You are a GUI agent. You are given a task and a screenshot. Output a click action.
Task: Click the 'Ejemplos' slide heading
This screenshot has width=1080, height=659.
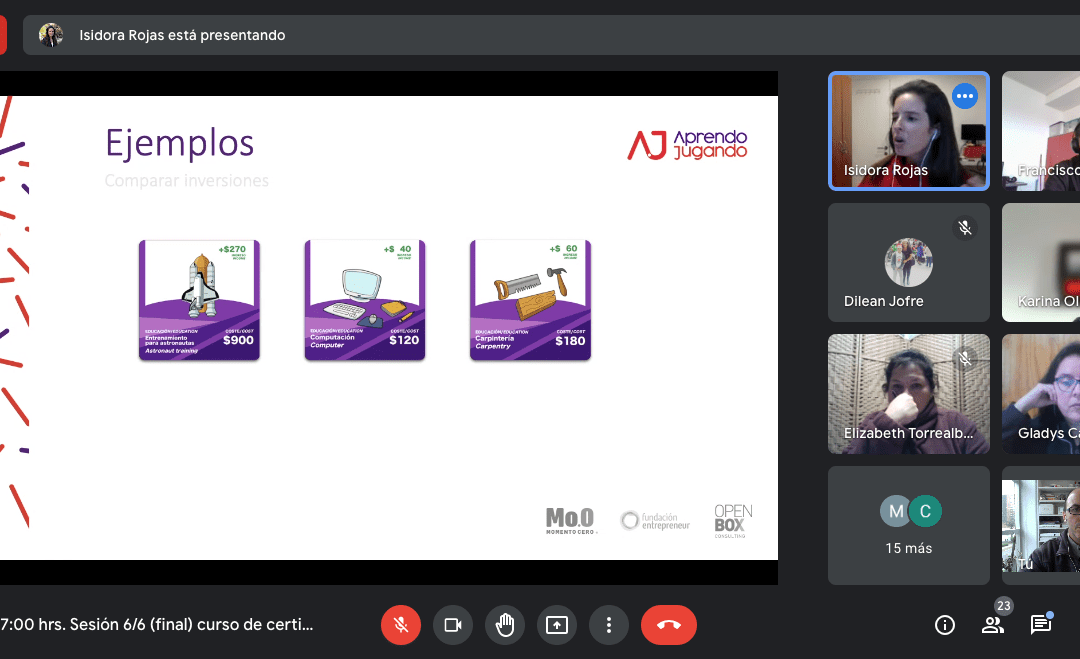coord(180,144)
